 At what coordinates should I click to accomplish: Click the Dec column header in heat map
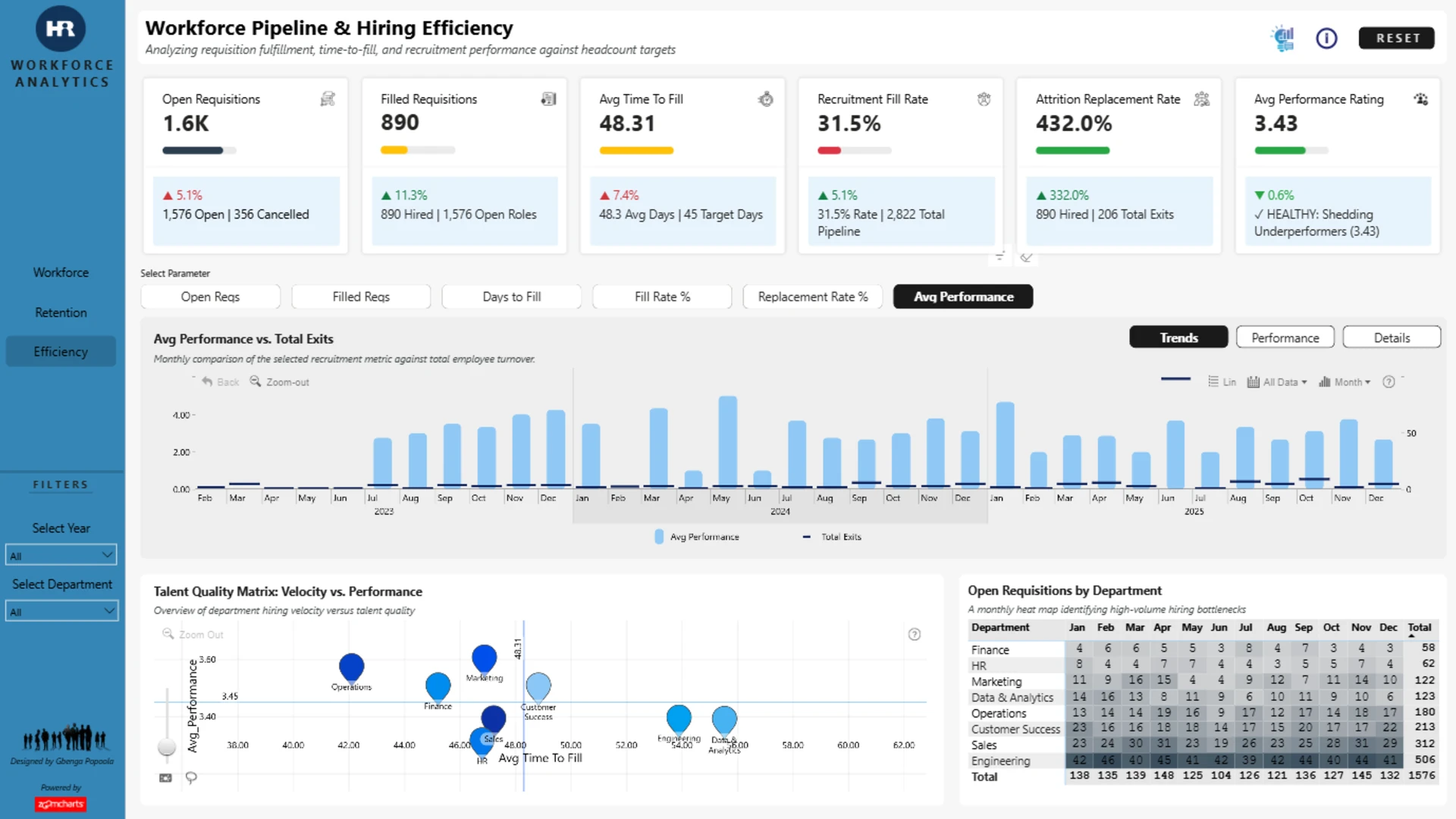click(x=1389, y=628)
